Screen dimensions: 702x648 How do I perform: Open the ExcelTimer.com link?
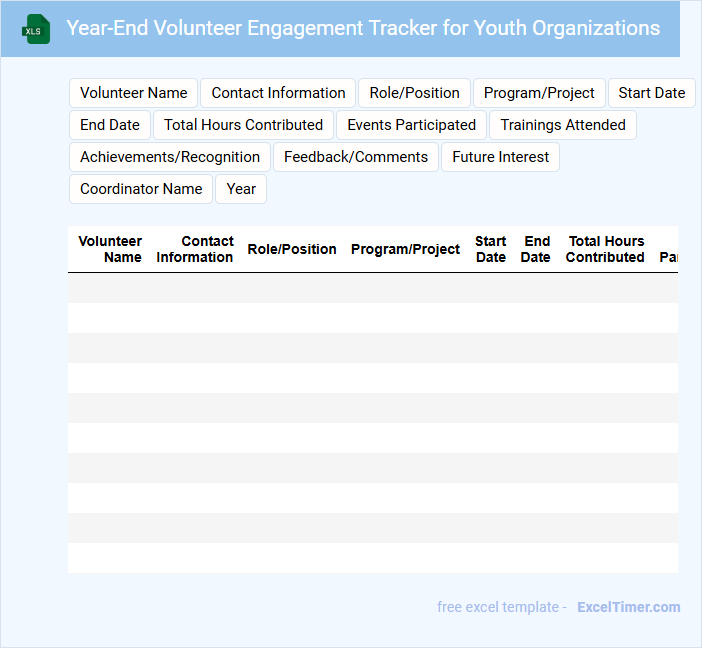tap(628, 607)
